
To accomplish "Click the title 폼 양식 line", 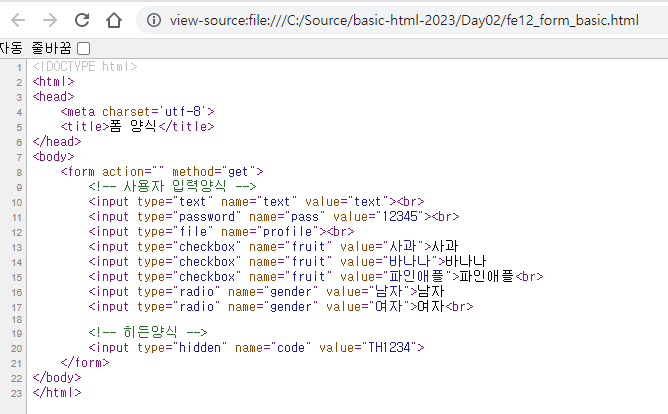I will [x=137, y=126].
